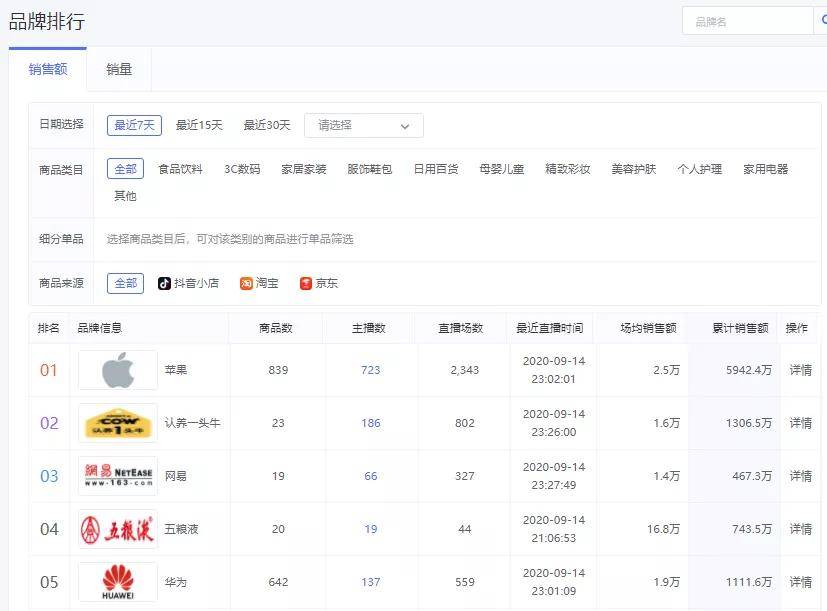827x611 pixels.
Task: Select 全部 under 商品来源
Action: [126, 283]
